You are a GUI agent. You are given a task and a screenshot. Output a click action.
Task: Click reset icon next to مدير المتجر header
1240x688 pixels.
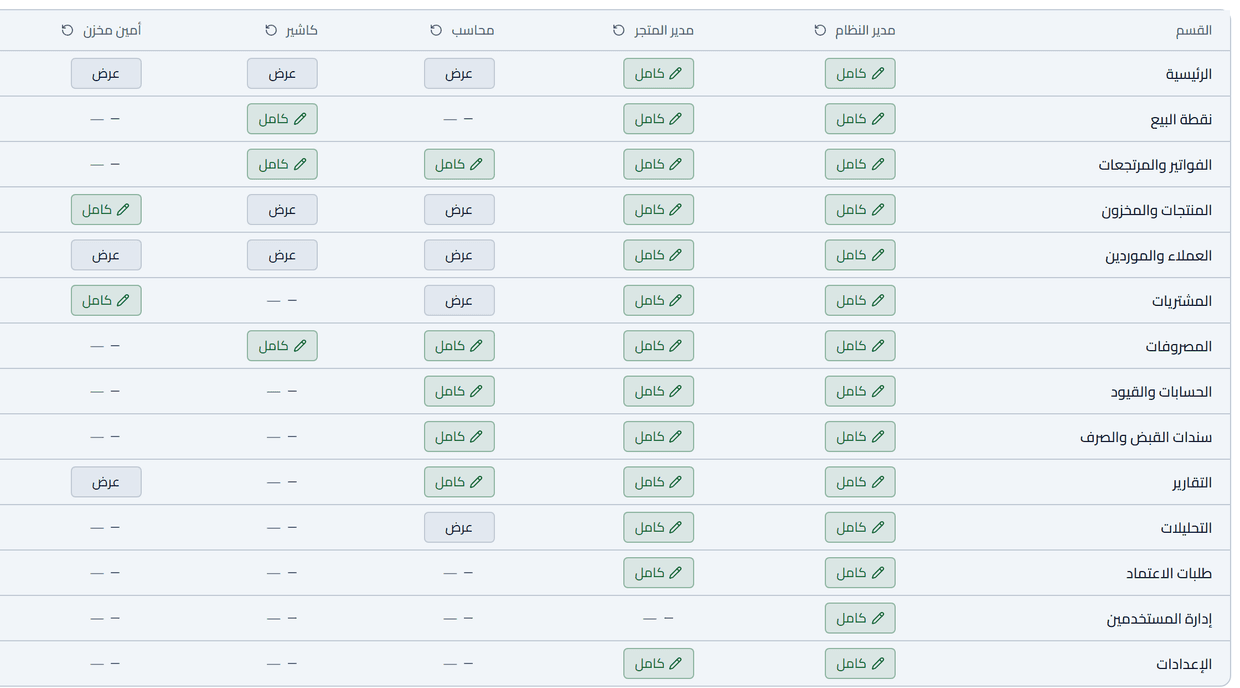(619, 30)
